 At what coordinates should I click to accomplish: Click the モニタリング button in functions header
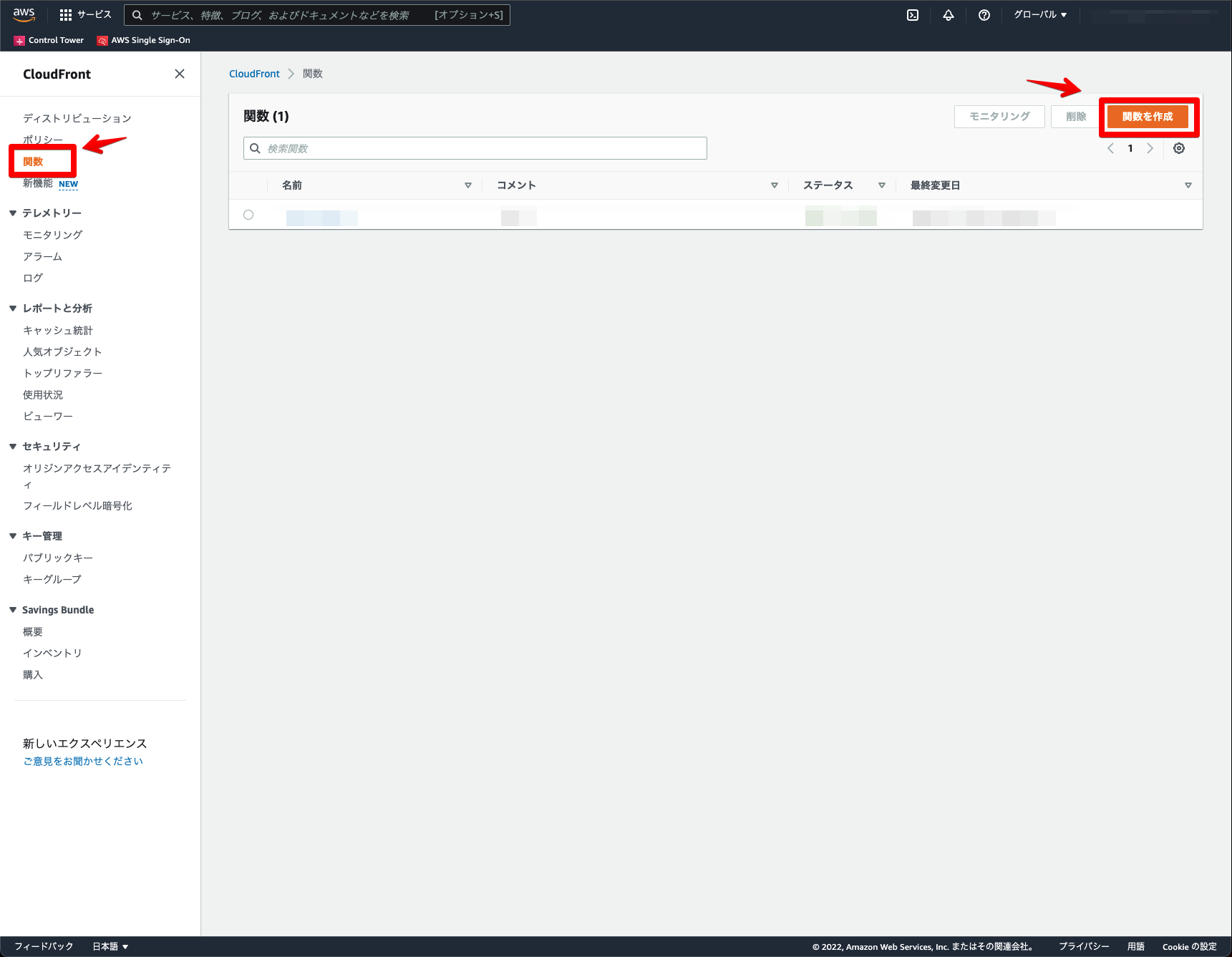(x=999, y=117)
